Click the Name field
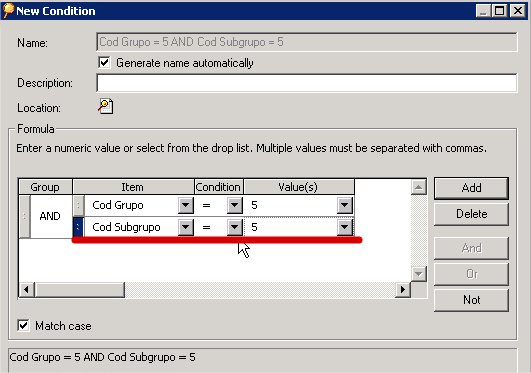Viewport: 531px width, 373px height. pos(306,42)
